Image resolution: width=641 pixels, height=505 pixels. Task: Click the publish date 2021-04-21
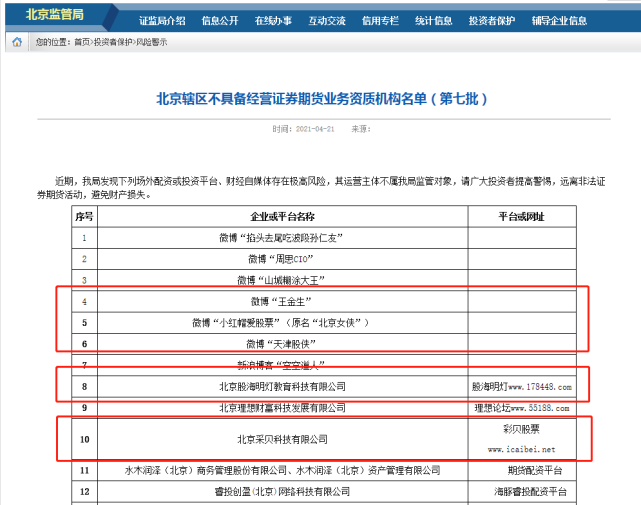coord(315,129)
